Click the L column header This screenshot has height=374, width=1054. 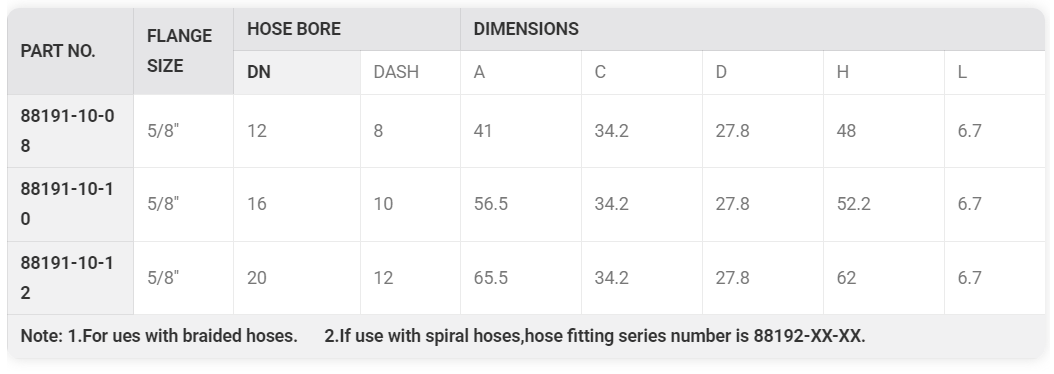[962, 72]
